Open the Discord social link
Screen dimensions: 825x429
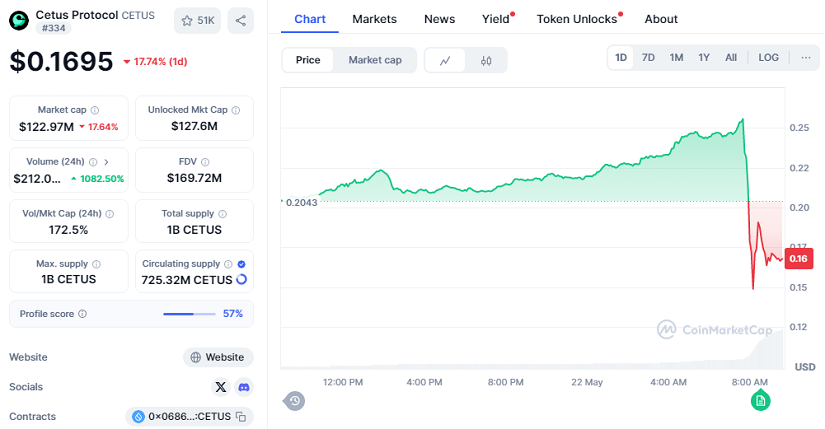243,387
